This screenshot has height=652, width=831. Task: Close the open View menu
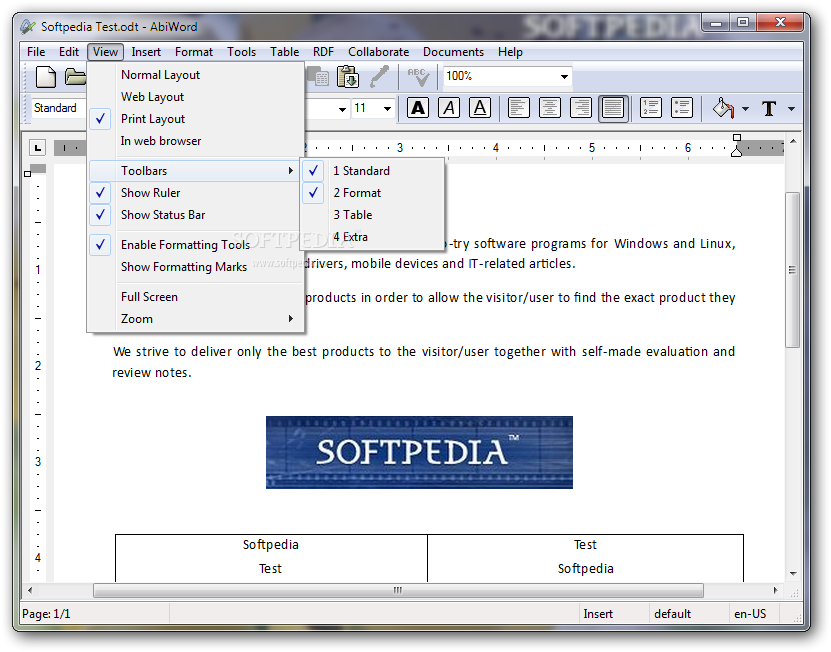[x=105, y=52]
